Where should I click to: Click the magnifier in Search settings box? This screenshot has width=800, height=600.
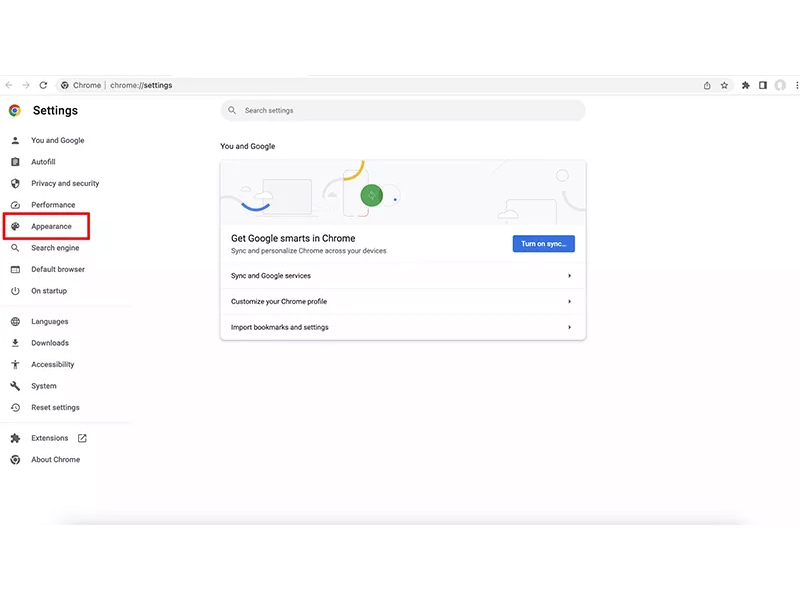click(x=232, y=110)
